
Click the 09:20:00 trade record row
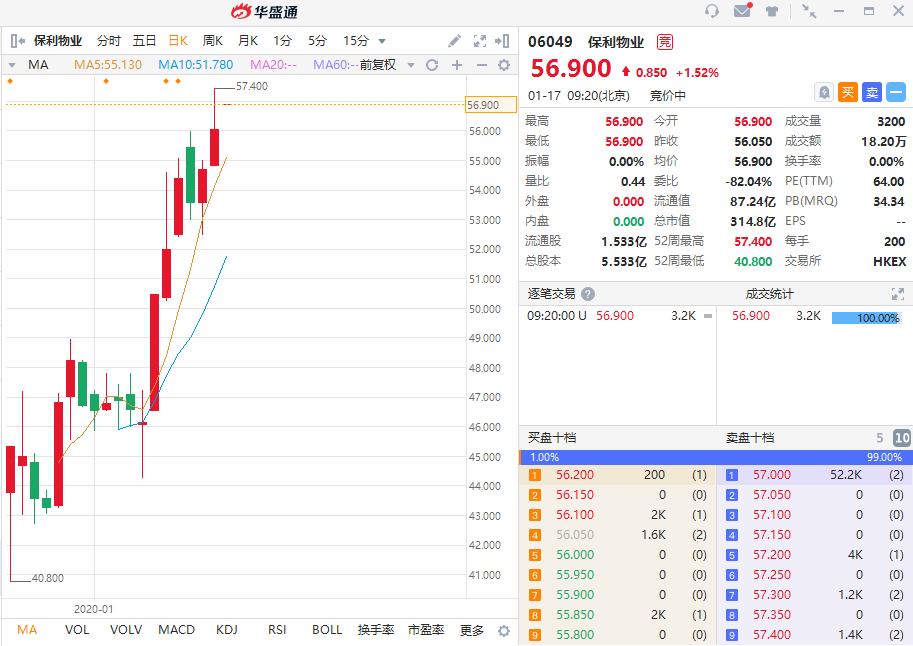click(618, 316)
